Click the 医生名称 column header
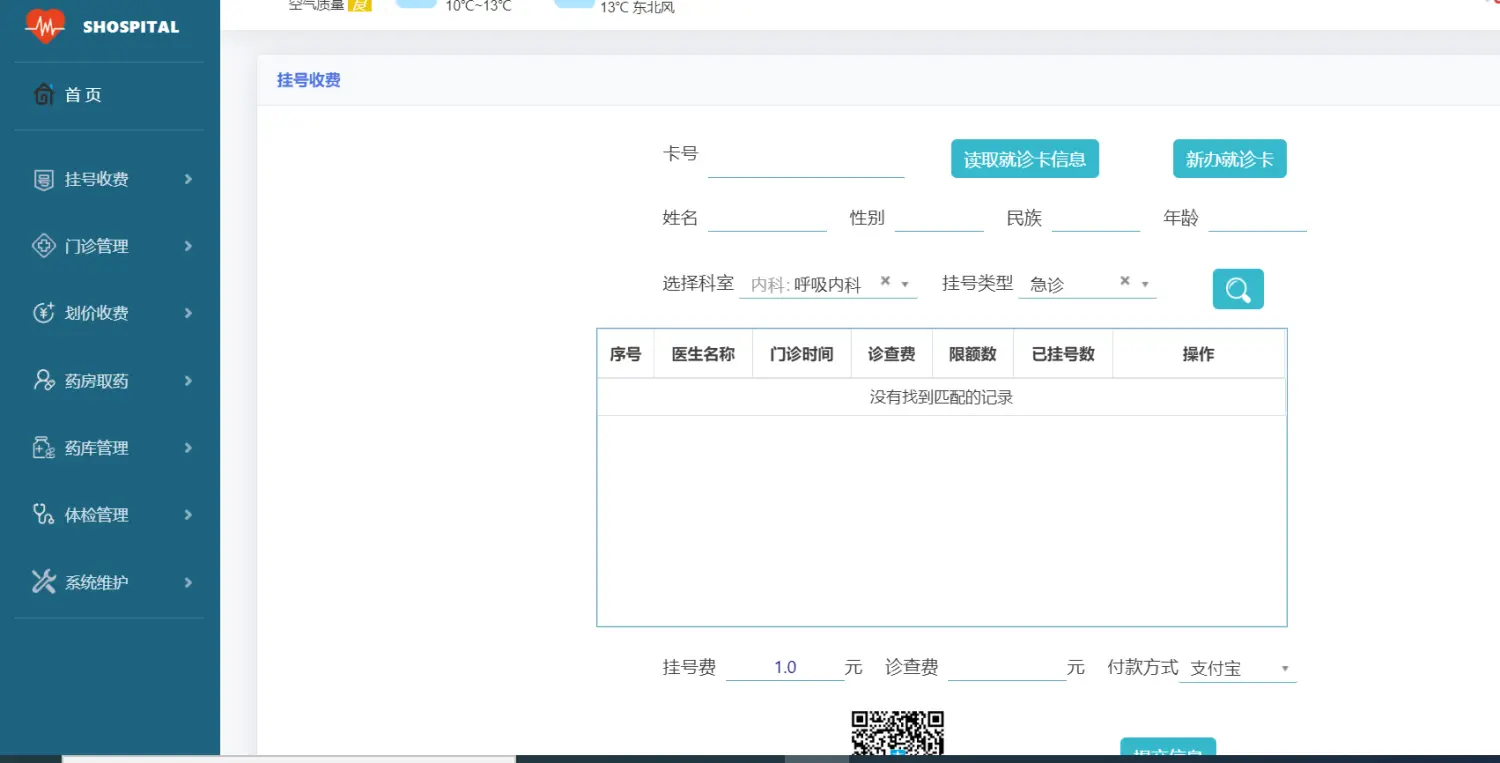1500x763 pixels. pyautogui.click(x=703, y=354)
